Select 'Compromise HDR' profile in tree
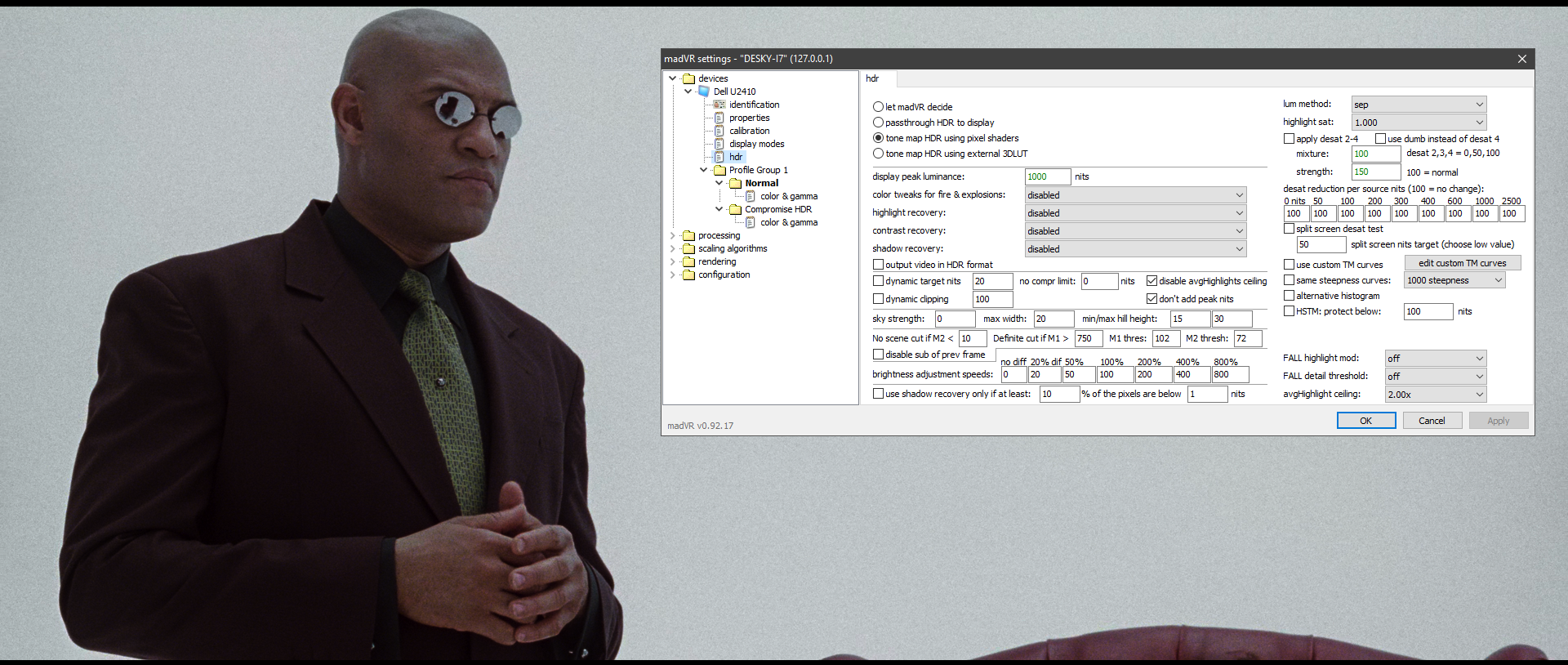Screen dimensions: 1568x665 777,209
